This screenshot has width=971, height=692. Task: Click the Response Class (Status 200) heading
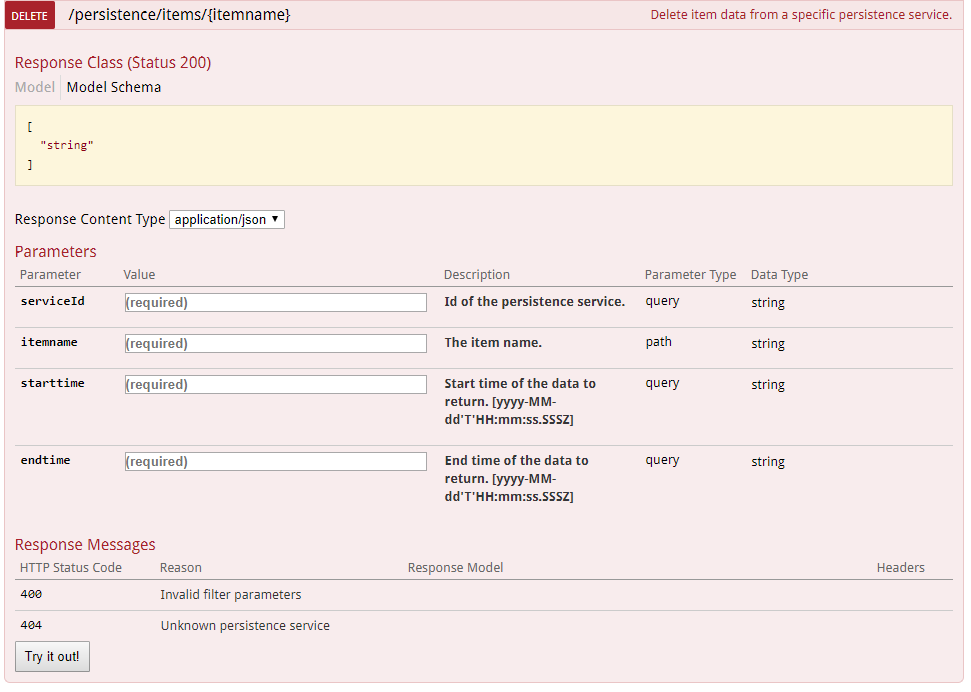(112, 62)
